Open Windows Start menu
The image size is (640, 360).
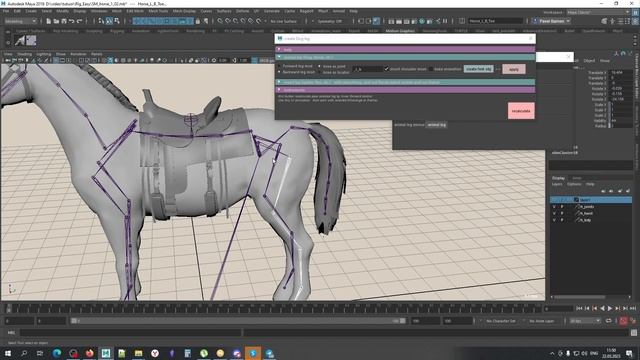click(8, 353)
